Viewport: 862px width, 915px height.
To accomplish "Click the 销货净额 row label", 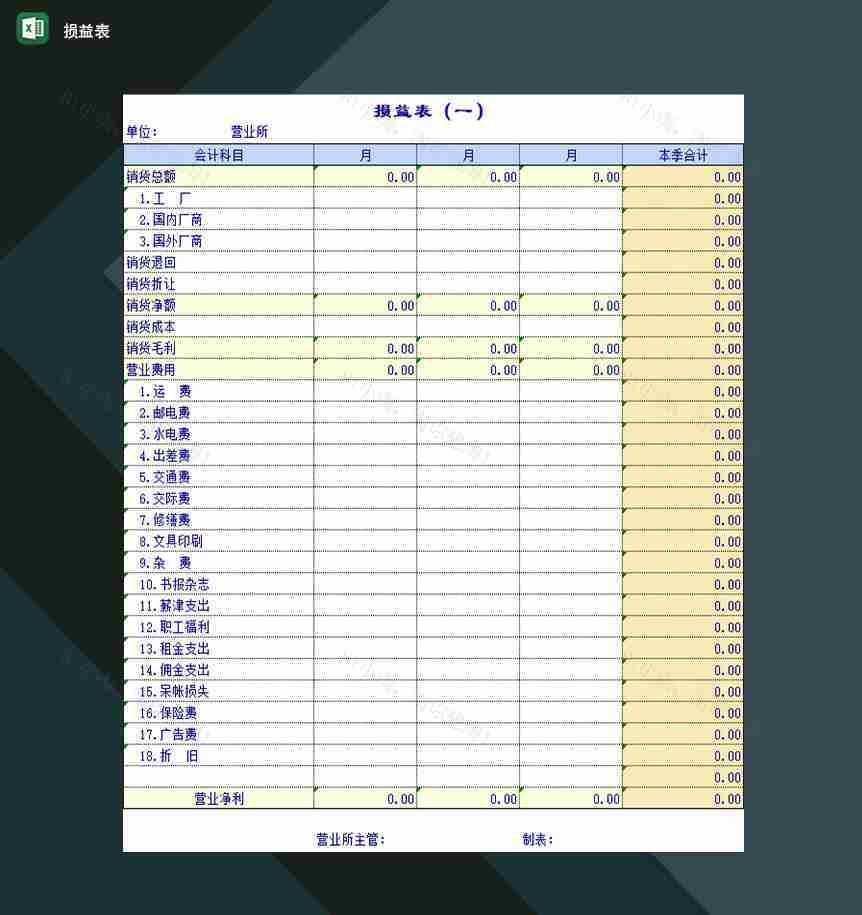I will coord(151,305).
